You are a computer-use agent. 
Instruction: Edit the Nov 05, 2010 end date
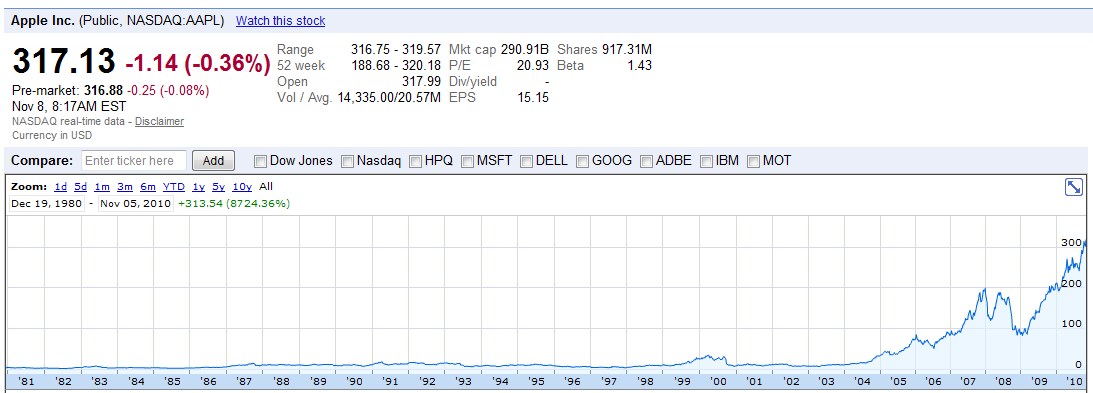[x=135, y=203]
